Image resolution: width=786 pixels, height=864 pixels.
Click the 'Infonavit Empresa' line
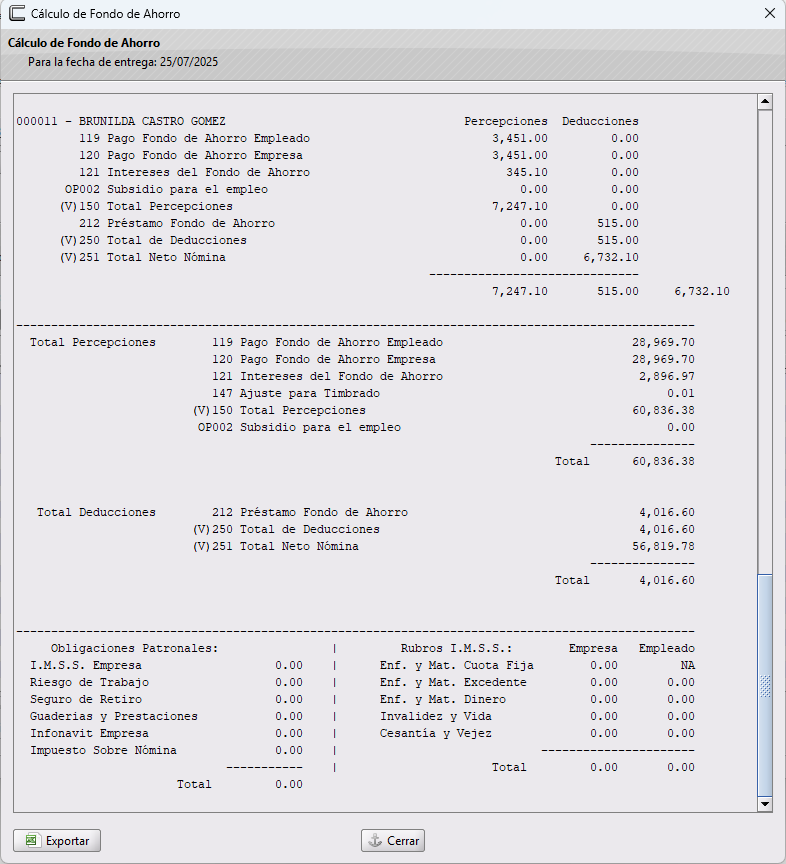[x=166, y=733]
